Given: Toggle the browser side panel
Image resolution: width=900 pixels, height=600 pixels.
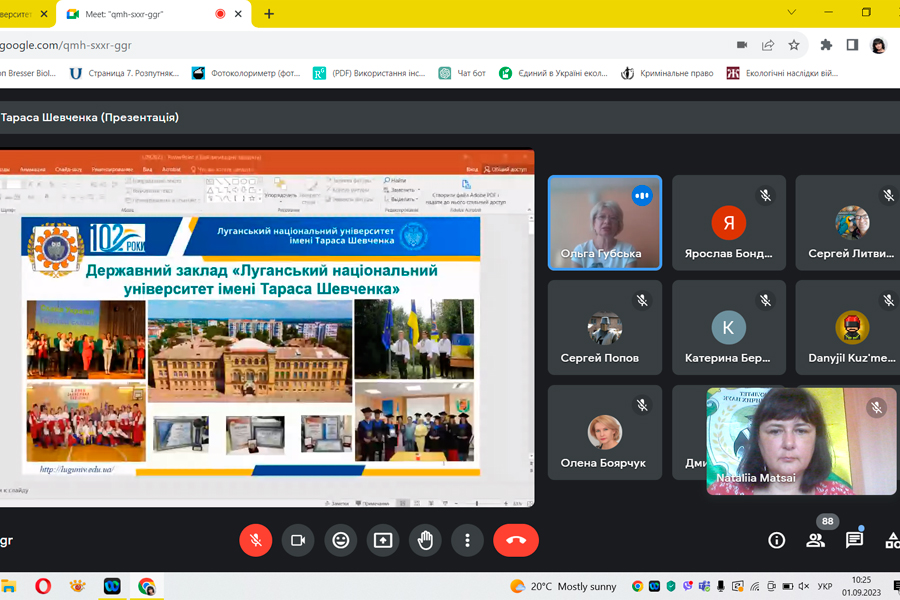Looking at the screenshot, I should [x=852, y=45].
